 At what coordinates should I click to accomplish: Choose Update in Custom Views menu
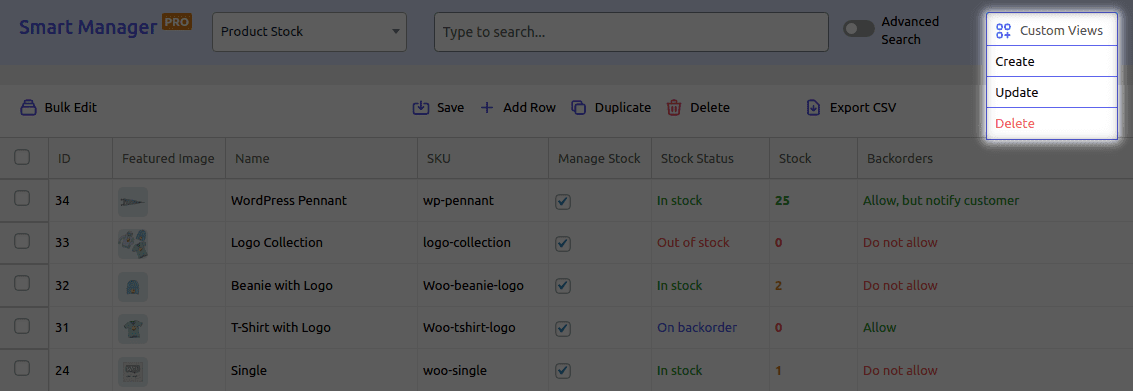click(1051, 93)
